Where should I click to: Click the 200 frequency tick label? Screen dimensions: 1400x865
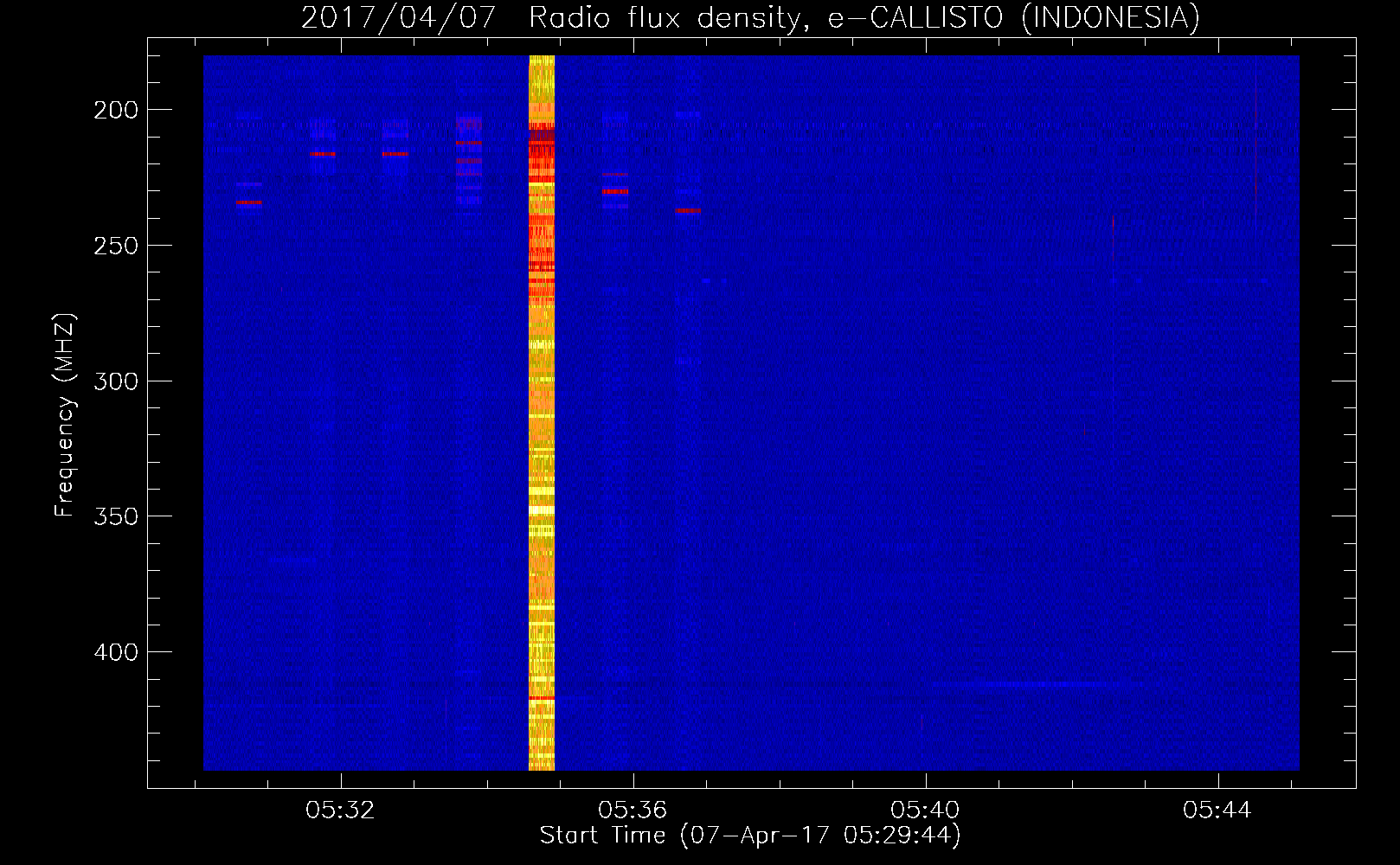coord(116,110)
